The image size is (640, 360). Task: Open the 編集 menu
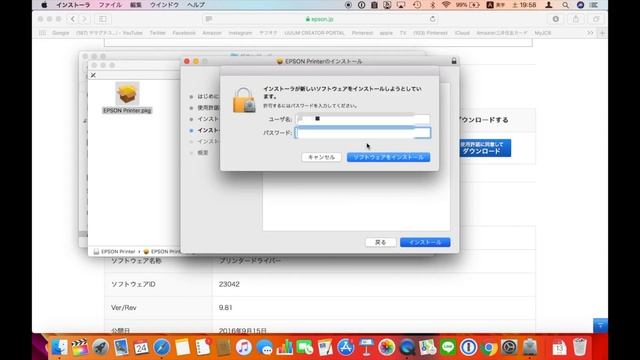[x=136, y=5]
